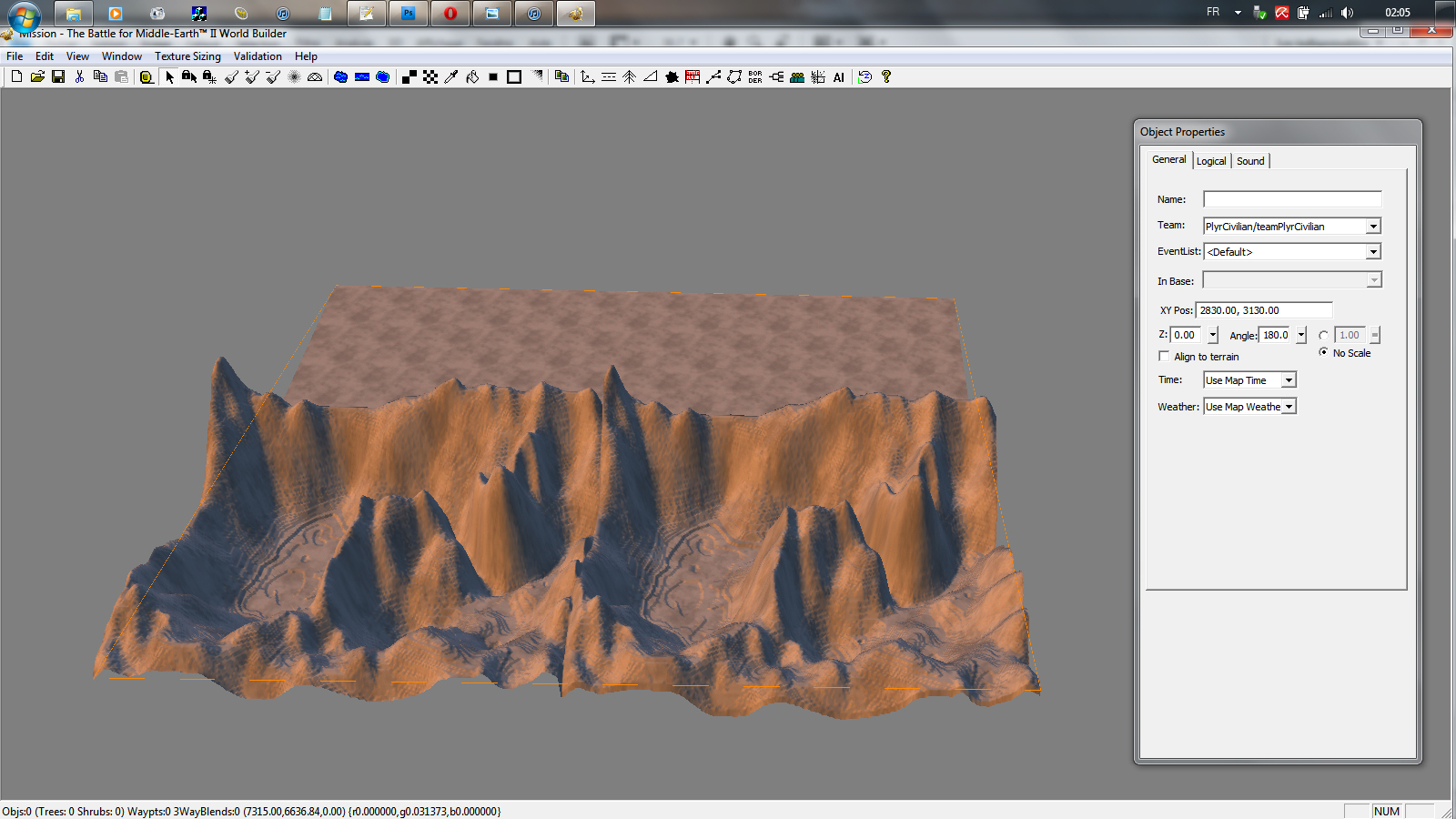This screenshot has height=819, width=1456.
Task: Enable Align to terrain checkbox
Action: point(1164,356)
